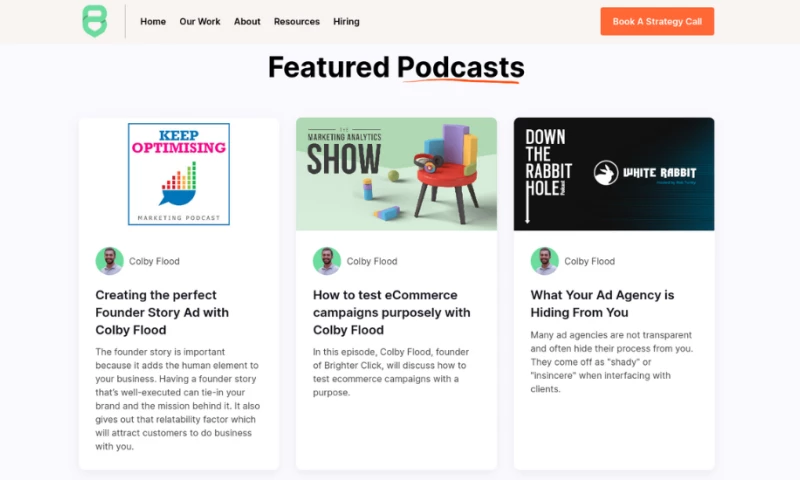Open the Home menu item
This screenshot has width=800, height=480.
click(x=153, y=21)
